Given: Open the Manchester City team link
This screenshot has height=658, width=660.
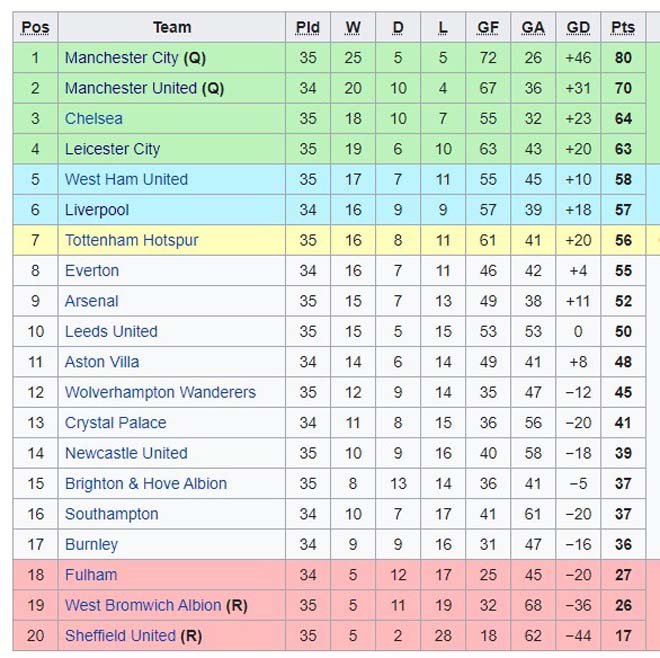Looking at the screenshot, I should 122,58.
